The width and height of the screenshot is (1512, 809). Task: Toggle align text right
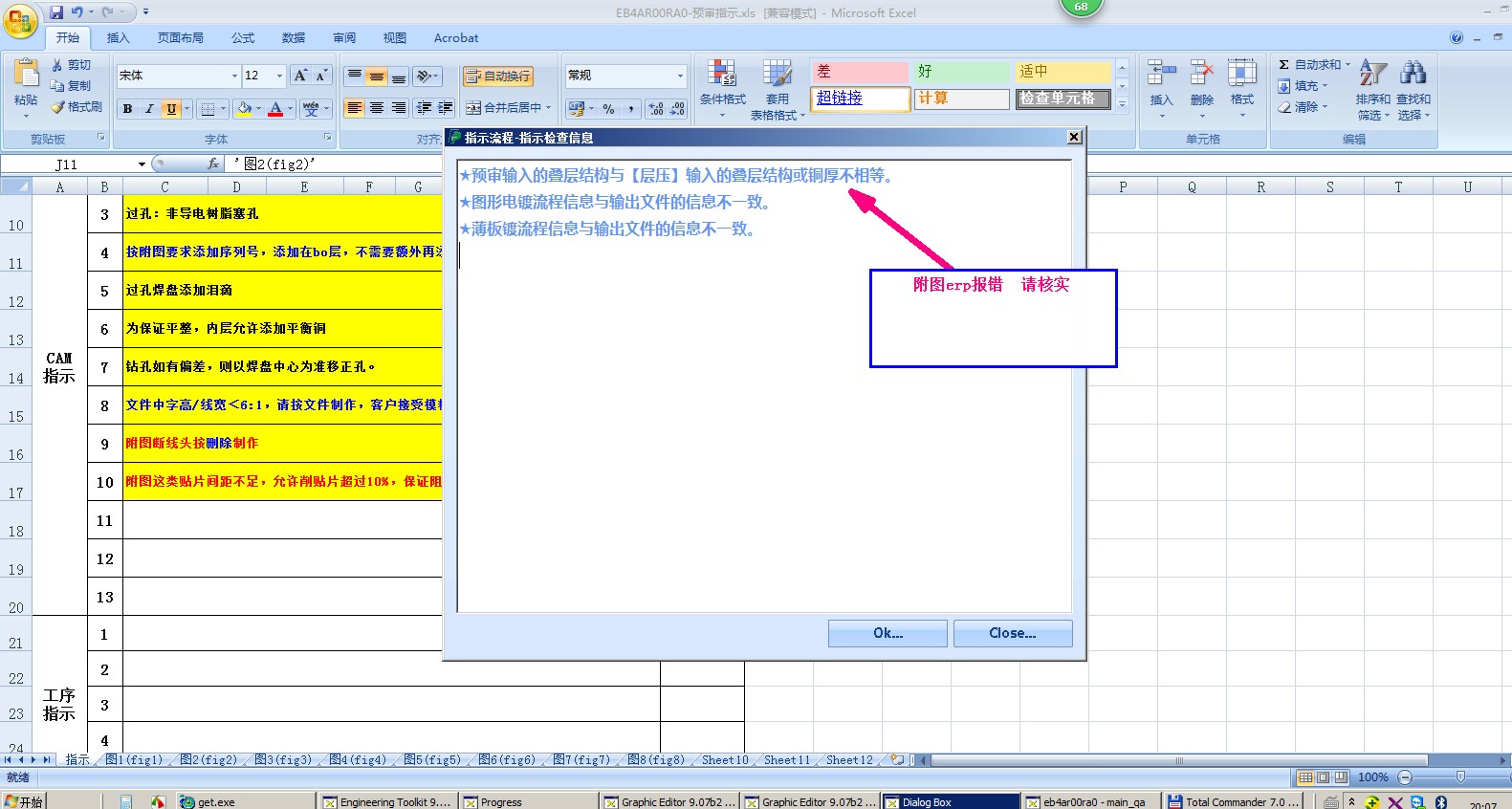399,108
